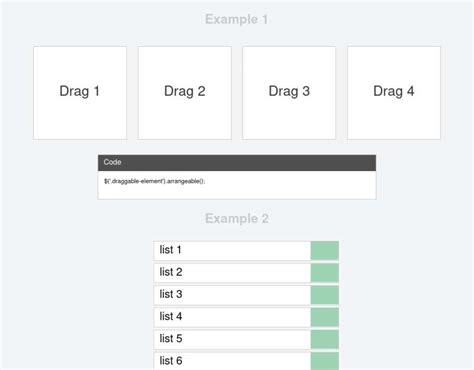474x370 pixels.
Task: Select the list 2 row
Action: click(246, 273)
